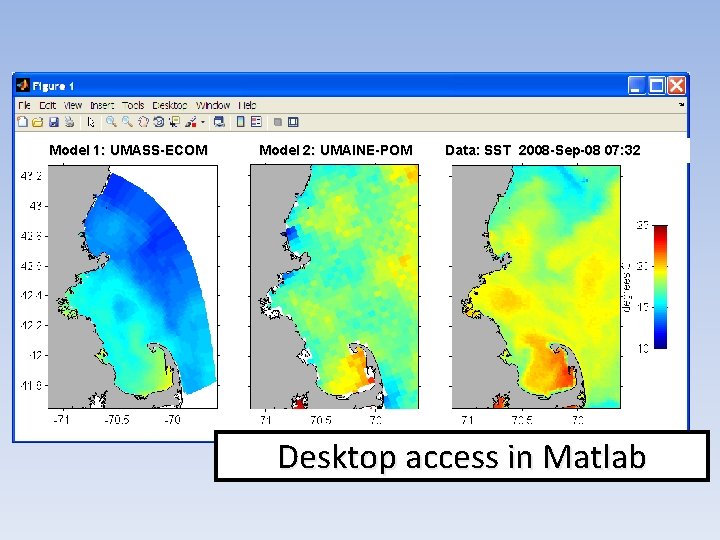
Task: Select the Rotate 3D tool
Action: pyautogui.click(x=159, y=122)
